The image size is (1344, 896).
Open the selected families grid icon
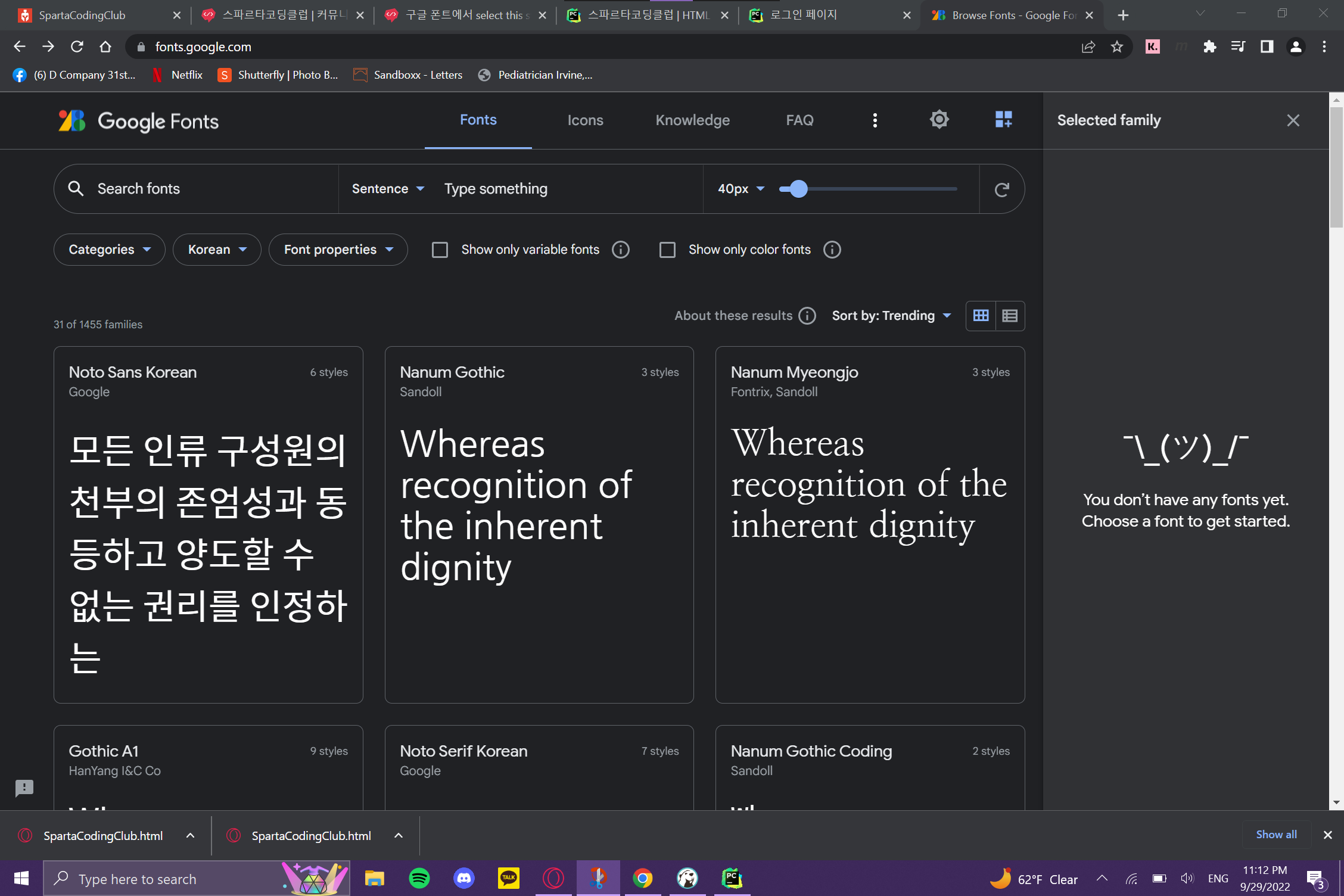(x=1003, y=120)
